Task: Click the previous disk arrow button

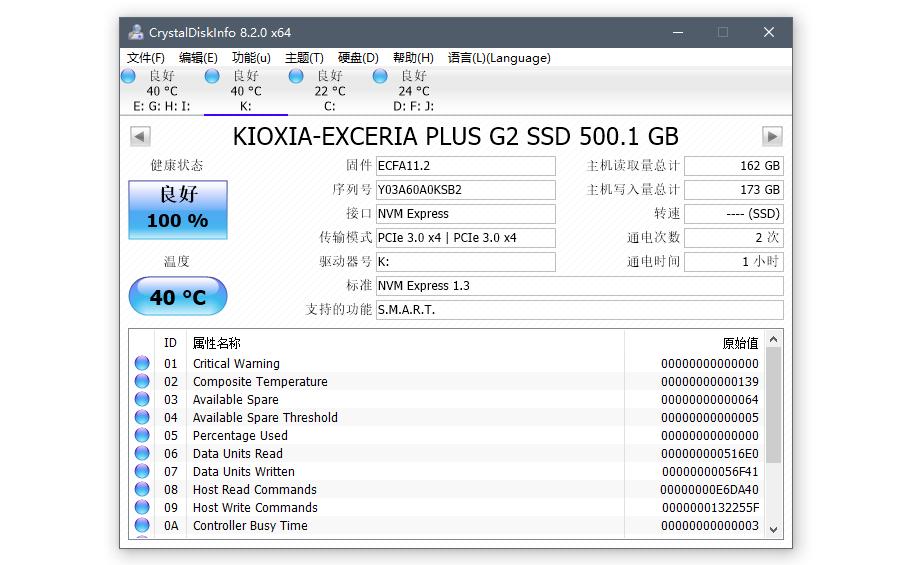Action: (x=140, y=136)
